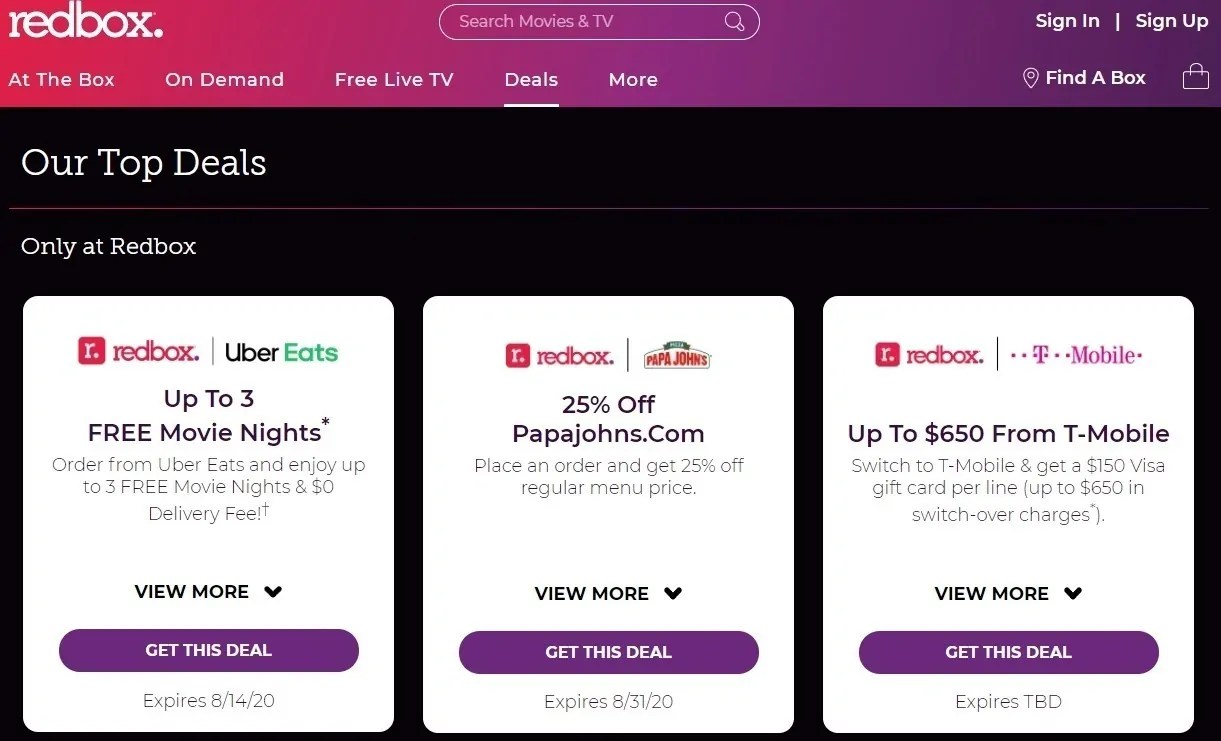Viewport: 1221px width, 741px height.
Task: Open the shopping bag icon
Action: (1196, 76)
